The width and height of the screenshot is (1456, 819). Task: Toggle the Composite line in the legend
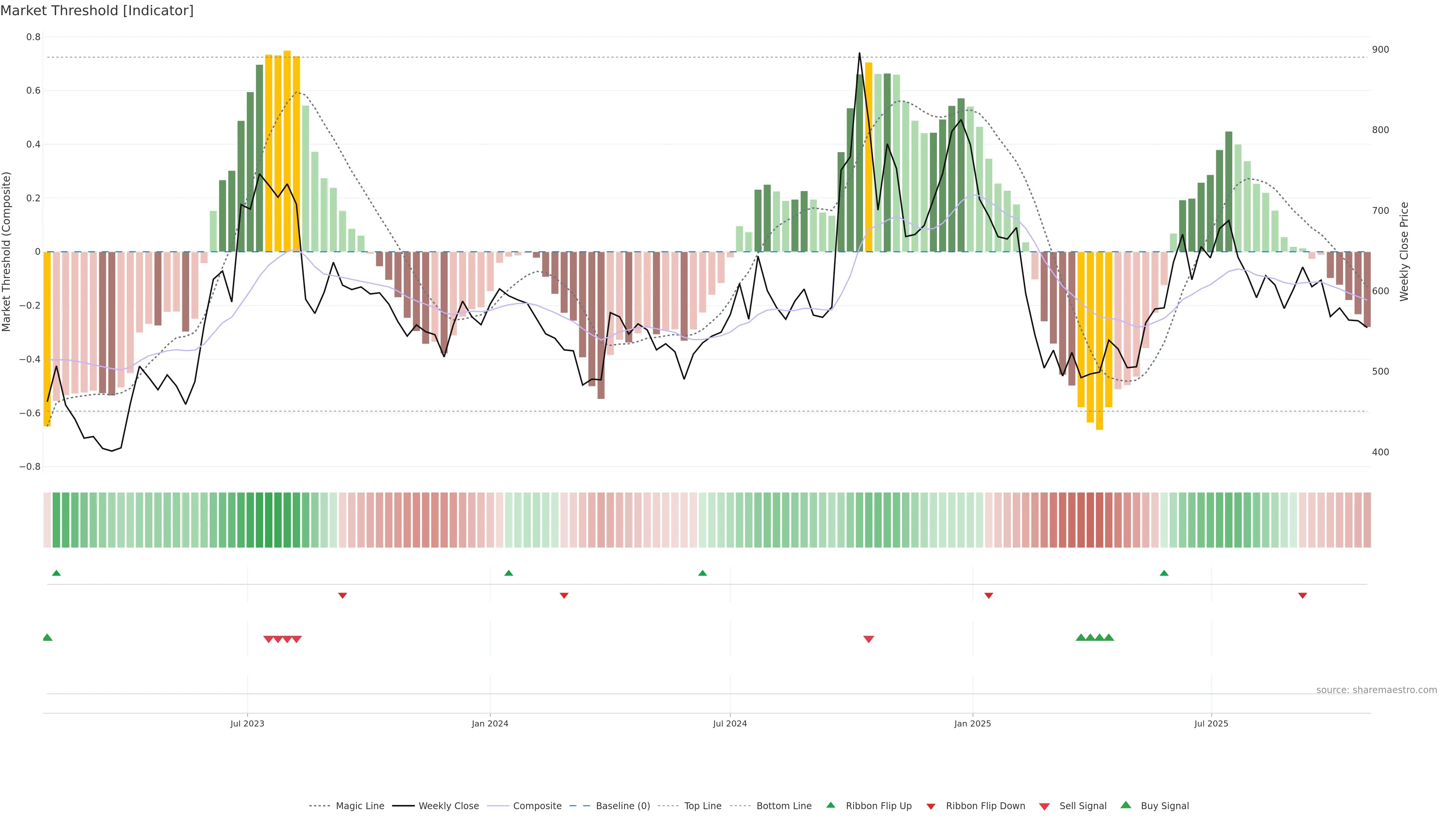point(537,805)
